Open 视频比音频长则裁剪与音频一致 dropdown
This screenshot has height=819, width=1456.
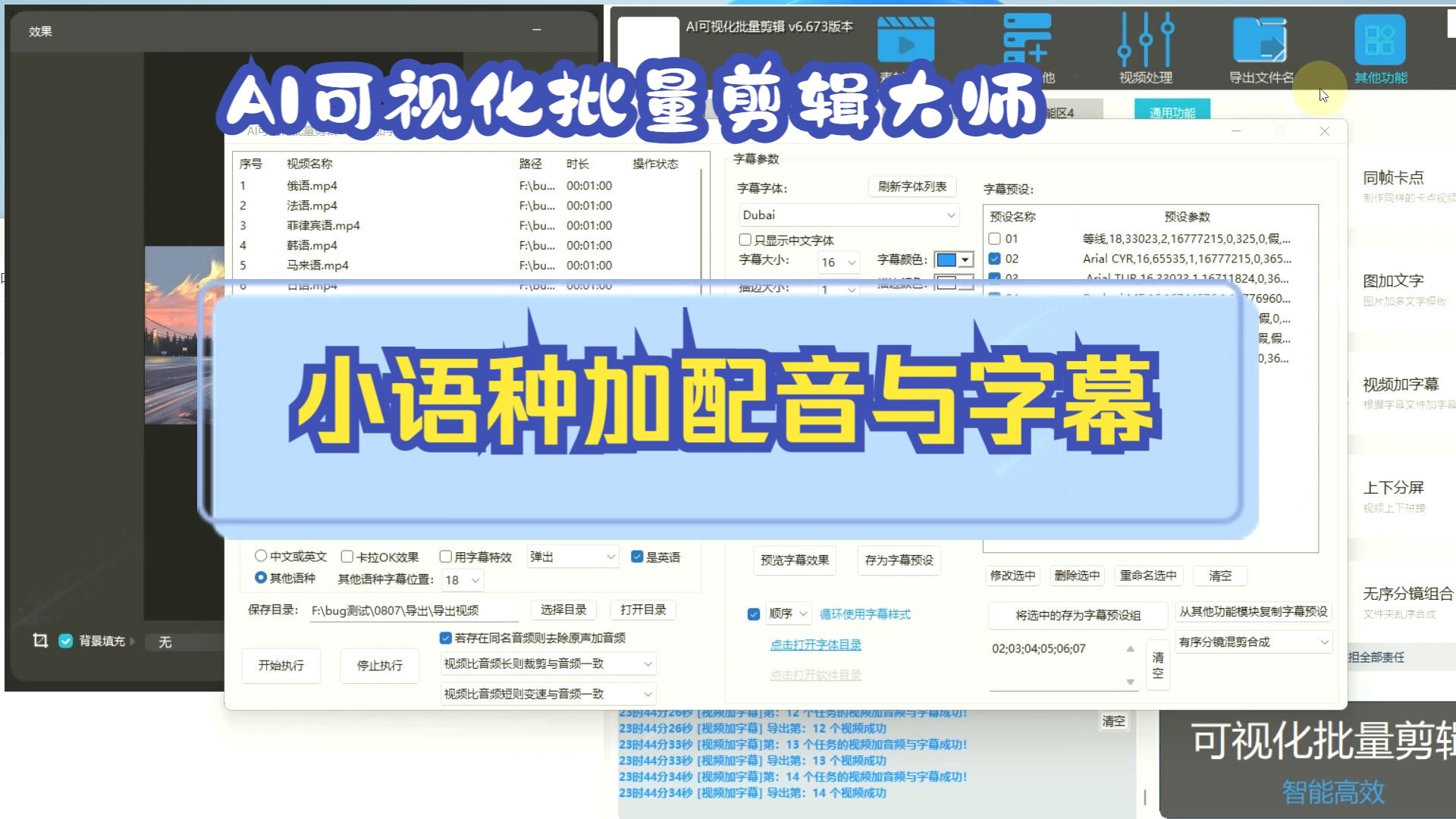coord(548,664)
